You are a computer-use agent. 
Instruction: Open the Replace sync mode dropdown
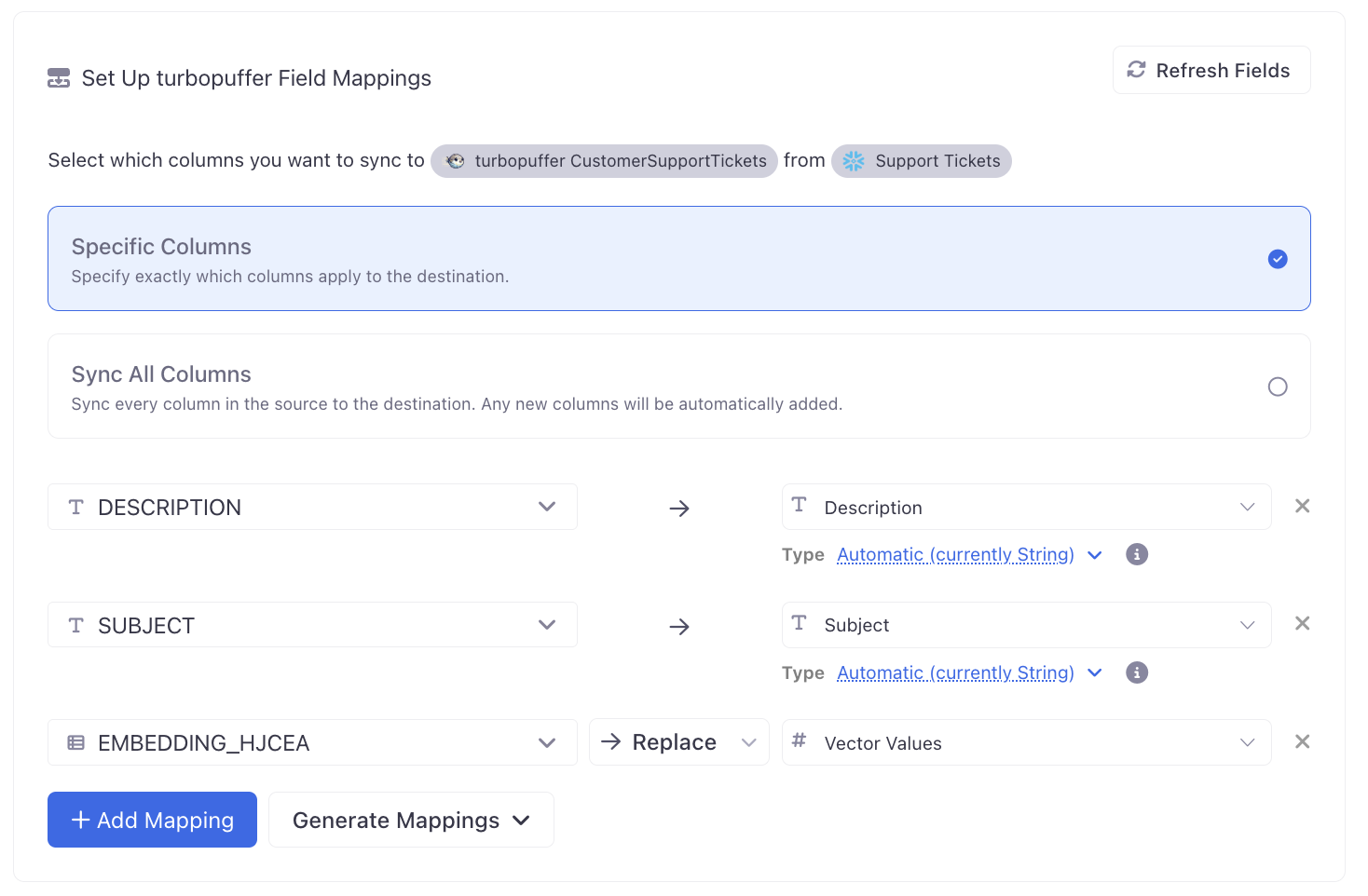[x=678, y=743]
